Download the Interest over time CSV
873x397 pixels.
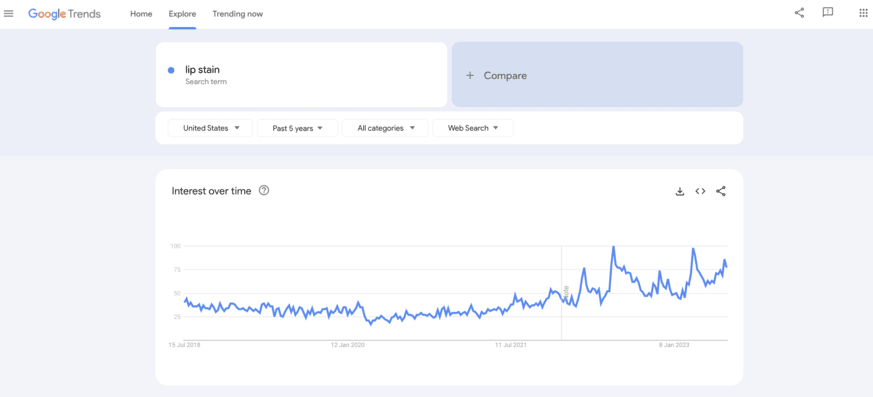point(679,191)
